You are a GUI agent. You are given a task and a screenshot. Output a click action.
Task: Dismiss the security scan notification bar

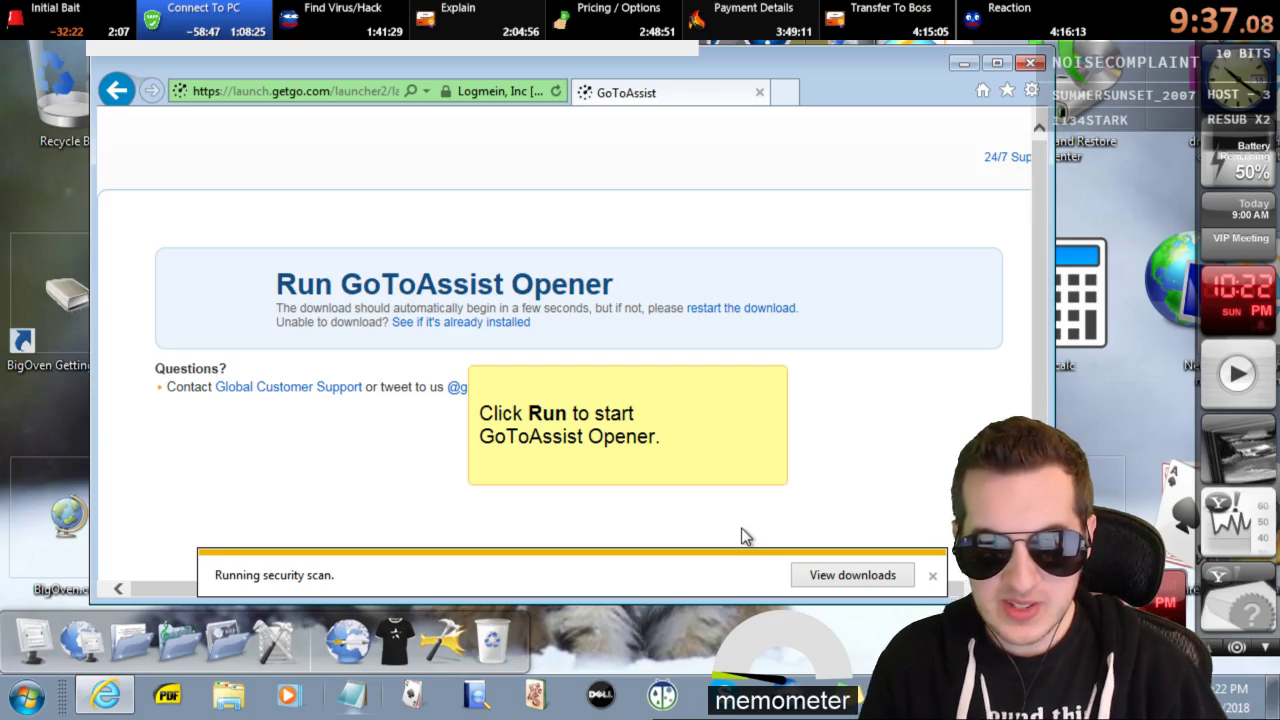click(932, 576)
